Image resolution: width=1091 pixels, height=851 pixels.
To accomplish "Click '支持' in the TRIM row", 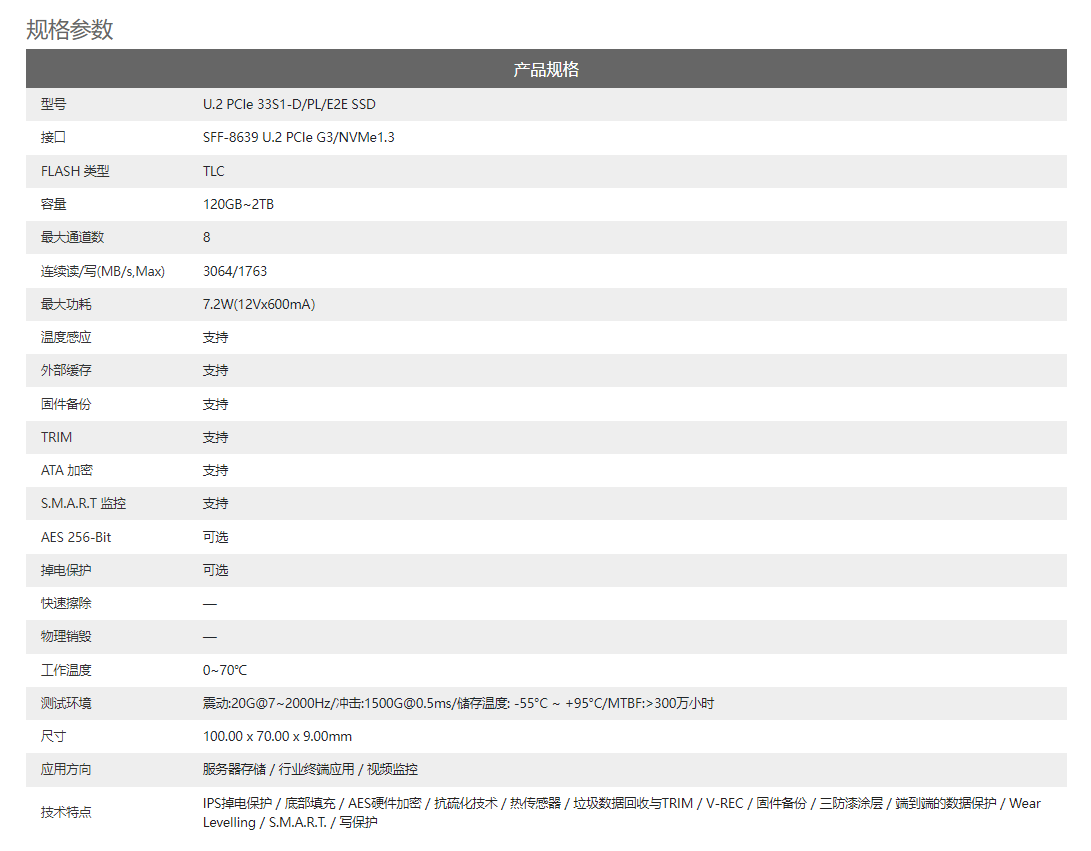I will [216, 437].
